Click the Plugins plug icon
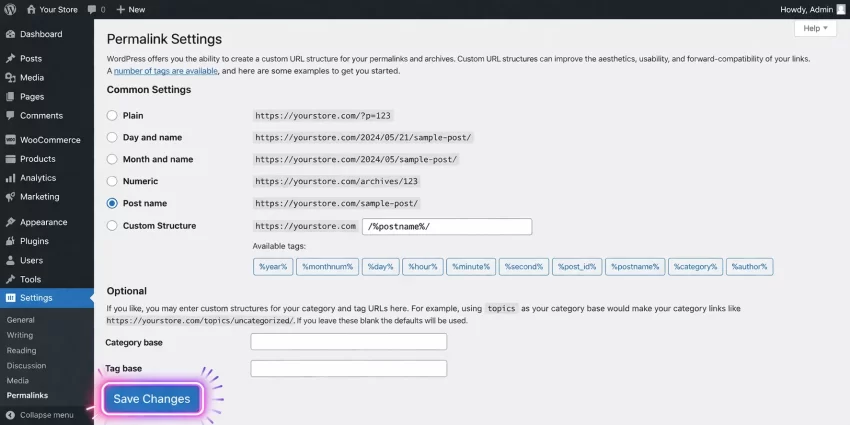This screenshot has width=850, height=425. tap(10, 241)
